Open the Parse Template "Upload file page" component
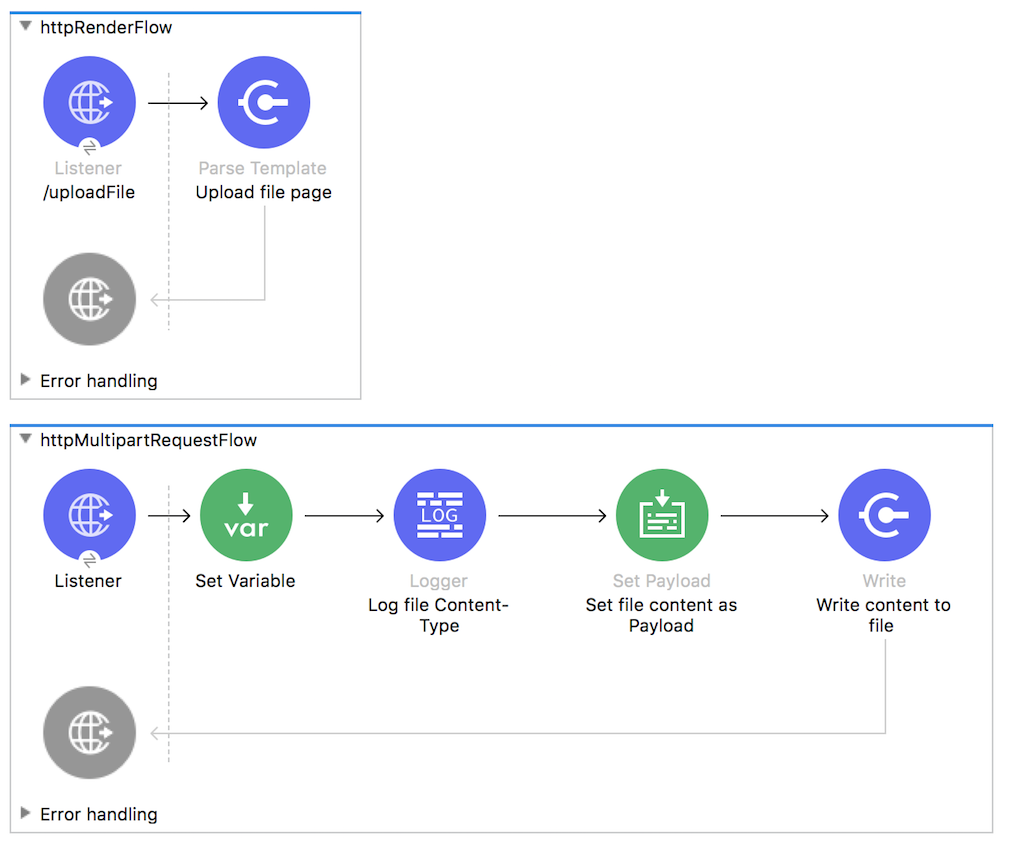 [x=263, y=101]
